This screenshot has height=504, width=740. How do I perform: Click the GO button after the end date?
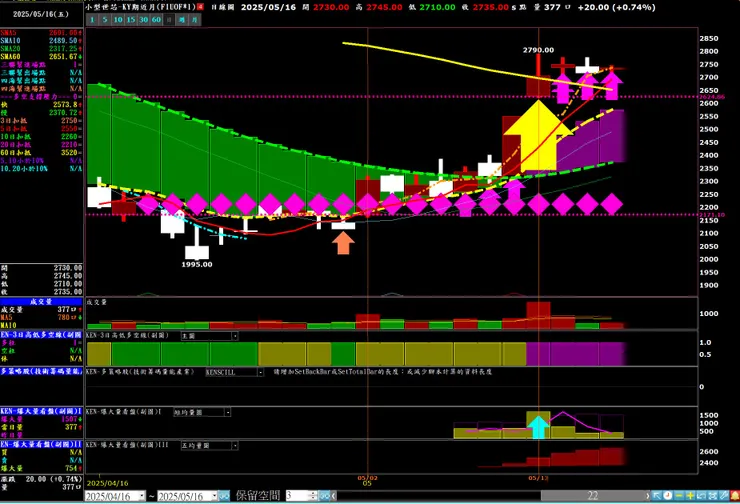click(x=224, y=496)
